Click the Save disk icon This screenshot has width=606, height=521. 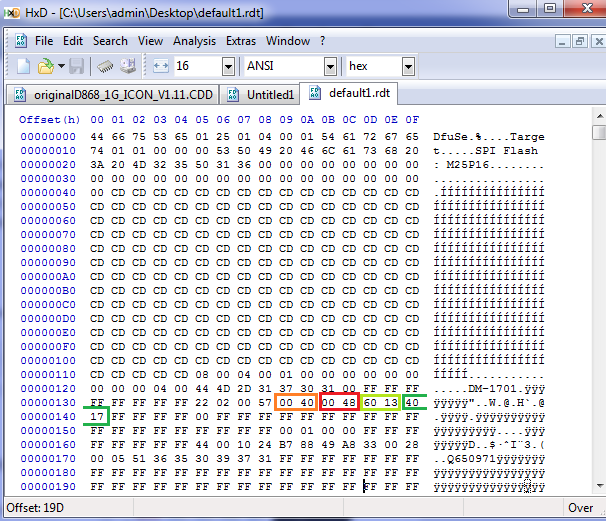pos(76,66)
